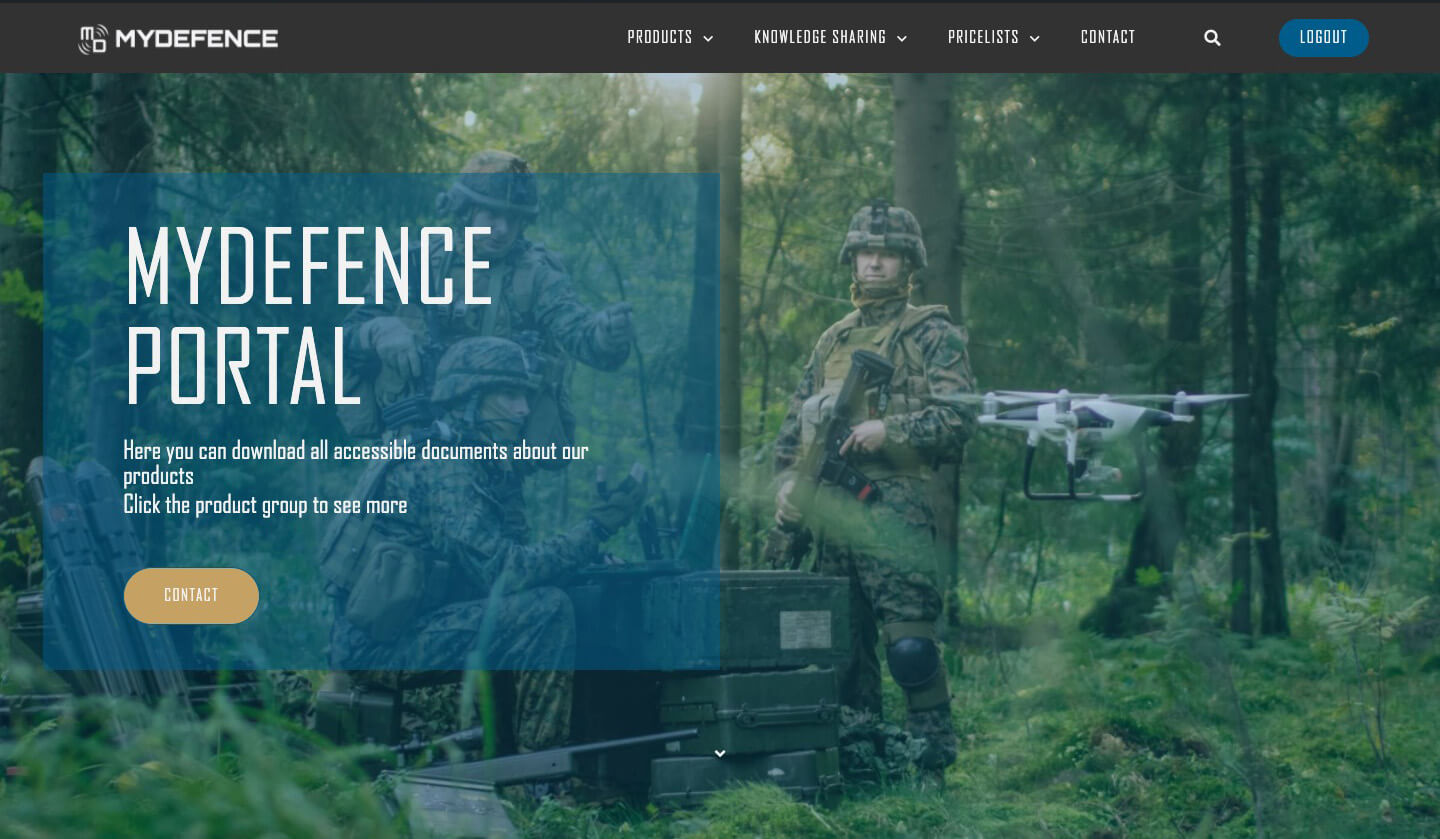The image size is (1440, 839).
Task: Open the Knowledge Sharing menu item
Action: click(820, 38)
